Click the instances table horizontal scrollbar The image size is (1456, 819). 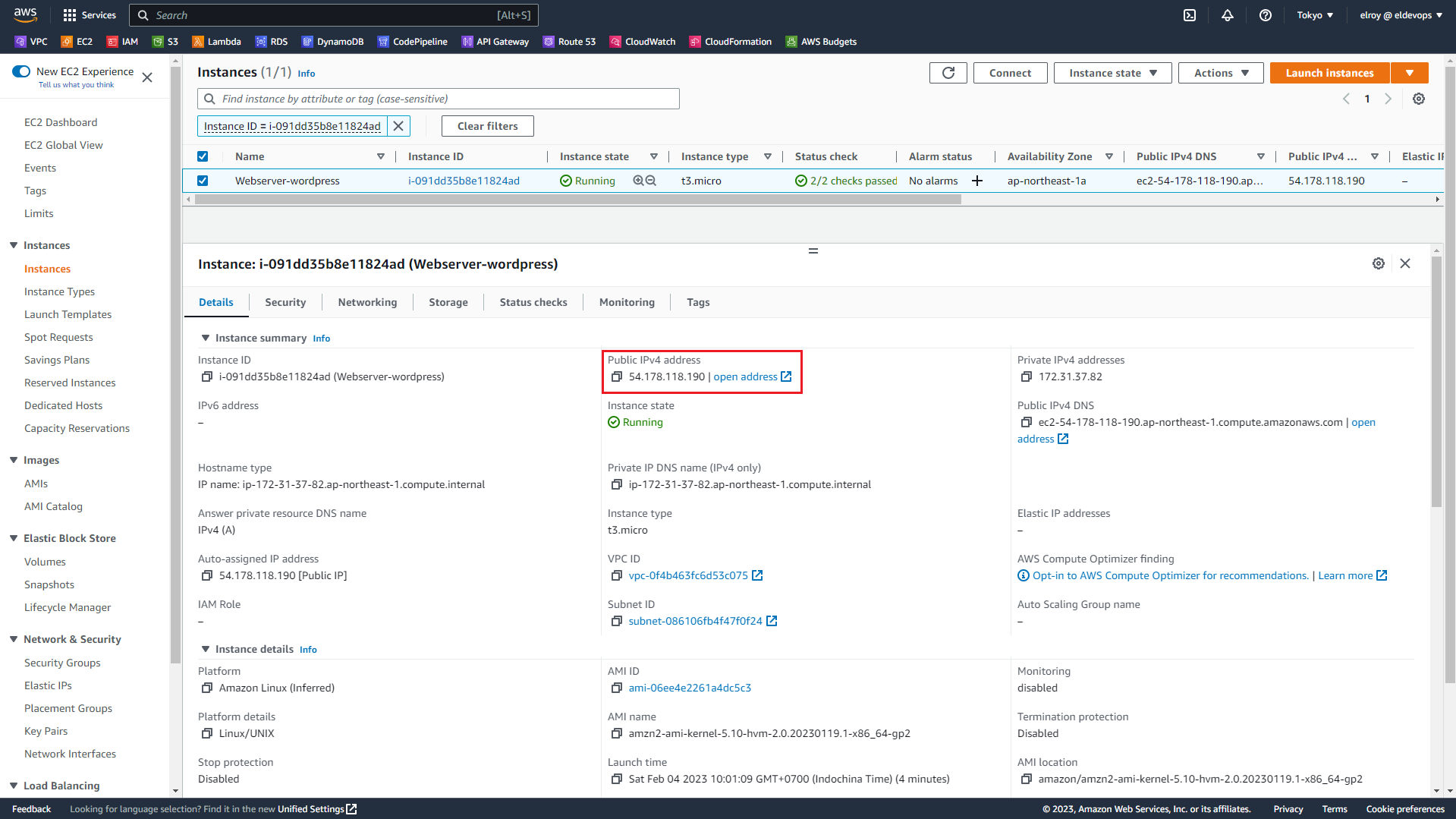click(578, 199)
